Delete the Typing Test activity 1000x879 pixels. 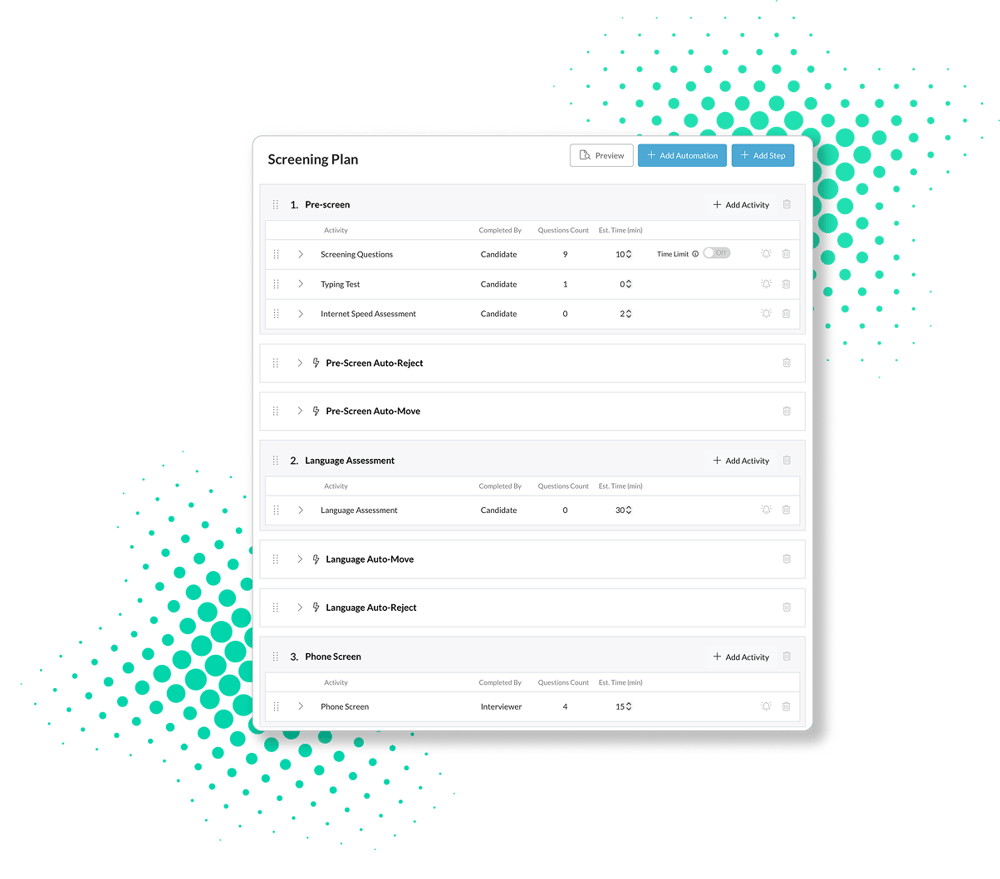(786, 284)
